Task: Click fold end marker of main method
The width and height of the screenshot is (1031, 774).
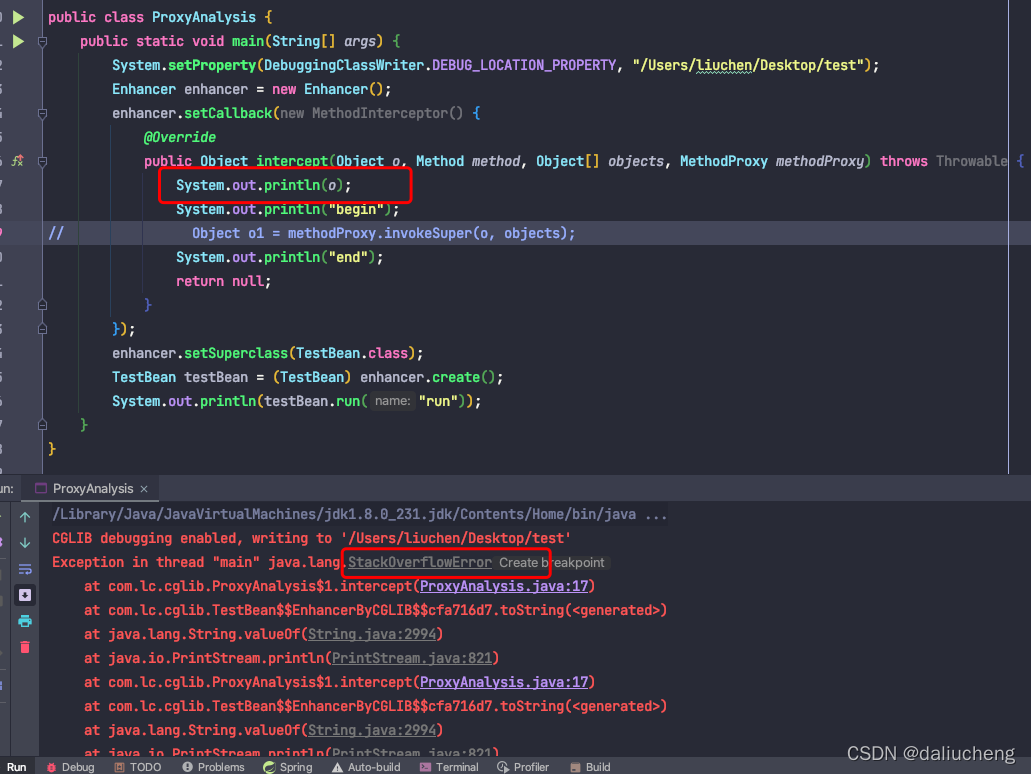Action: [x=43, y=425]
